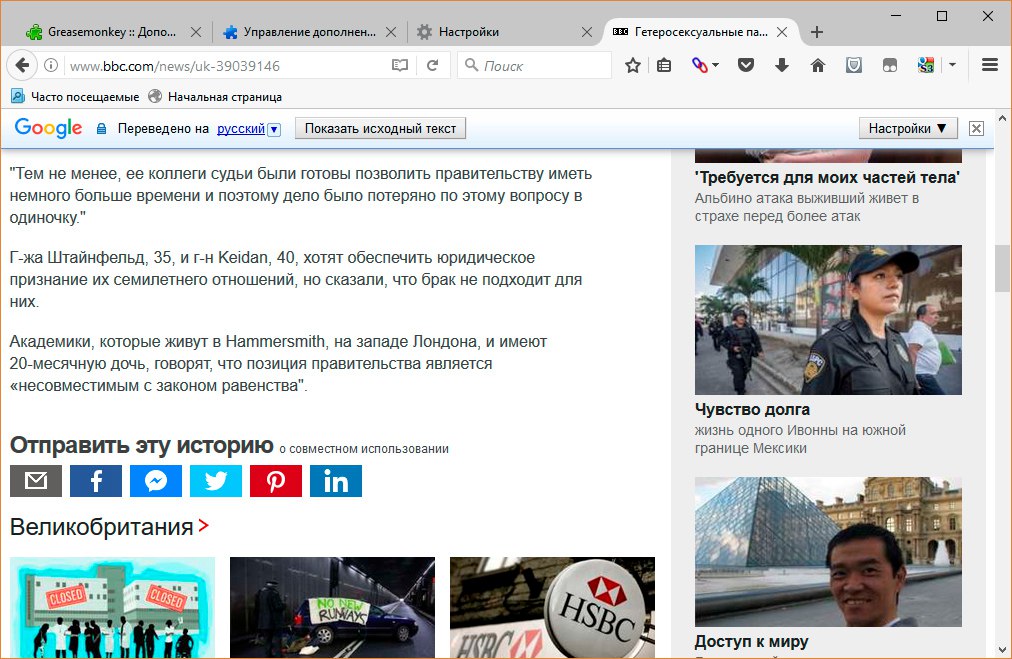Open HSBC sign thumbnail

point(552,607)
